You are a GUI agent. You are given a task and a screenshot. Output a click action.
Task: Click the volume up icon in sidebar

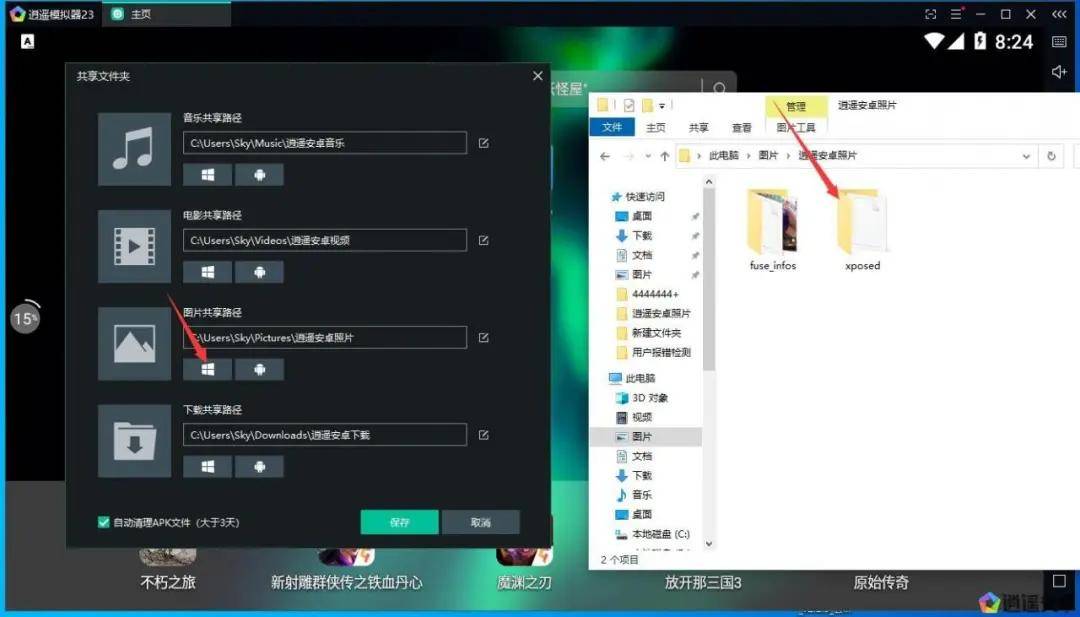point(1059,72)
